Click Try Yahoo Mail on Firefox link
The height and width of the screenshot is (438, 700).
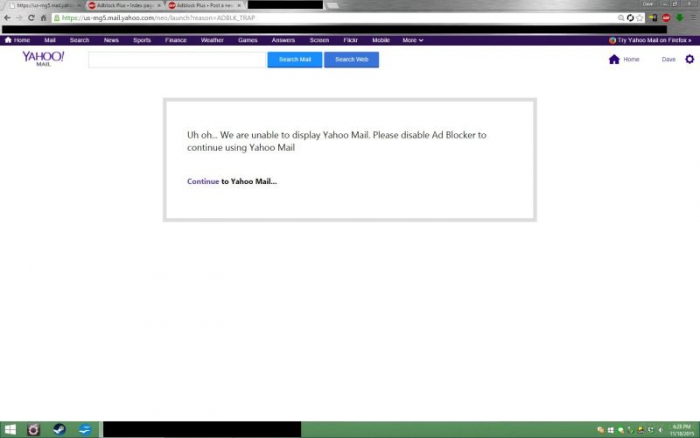pos(654,40)
